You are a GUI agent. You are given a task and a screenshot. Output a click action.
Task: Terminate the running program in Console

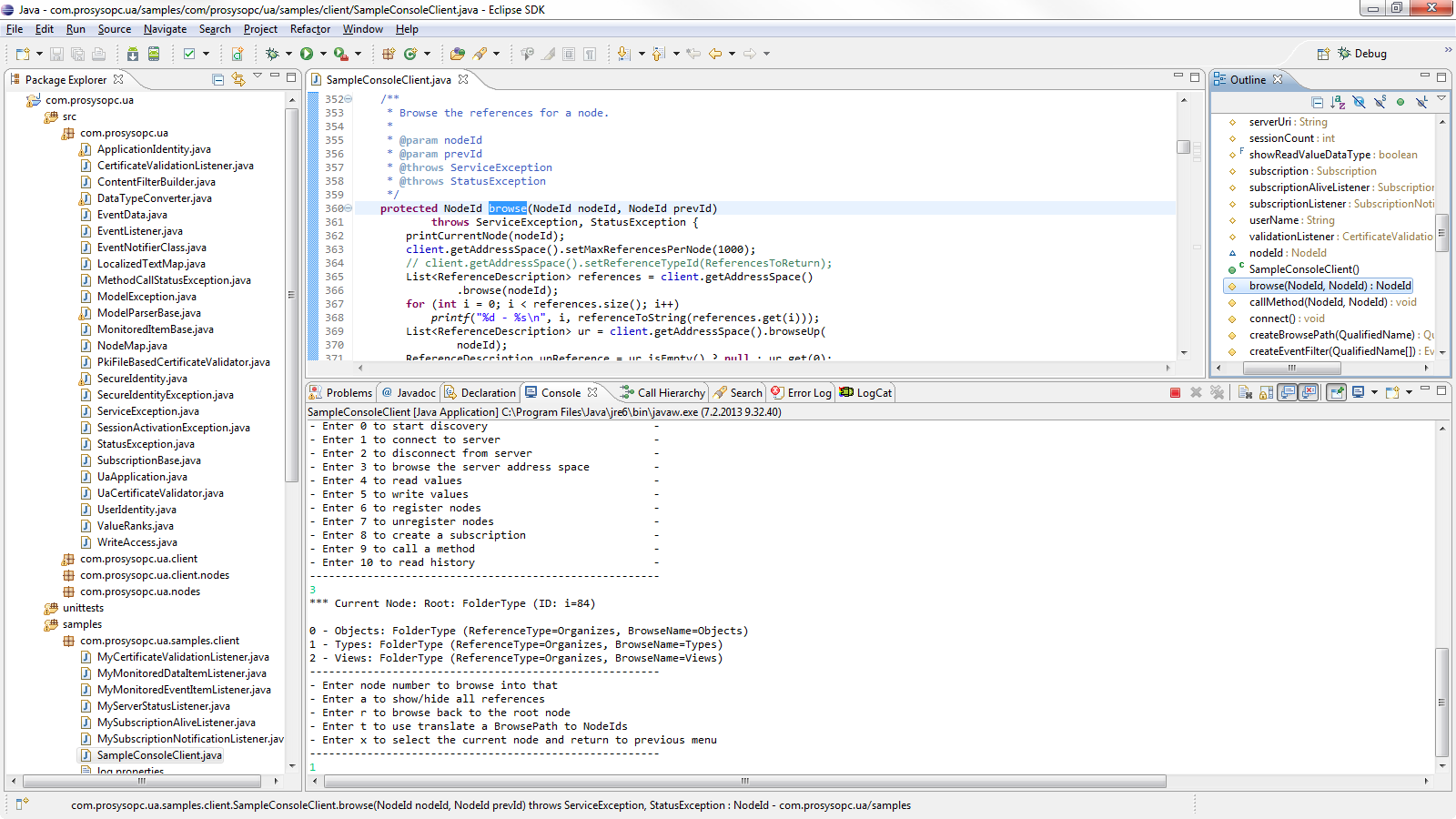click(1175, 393)
